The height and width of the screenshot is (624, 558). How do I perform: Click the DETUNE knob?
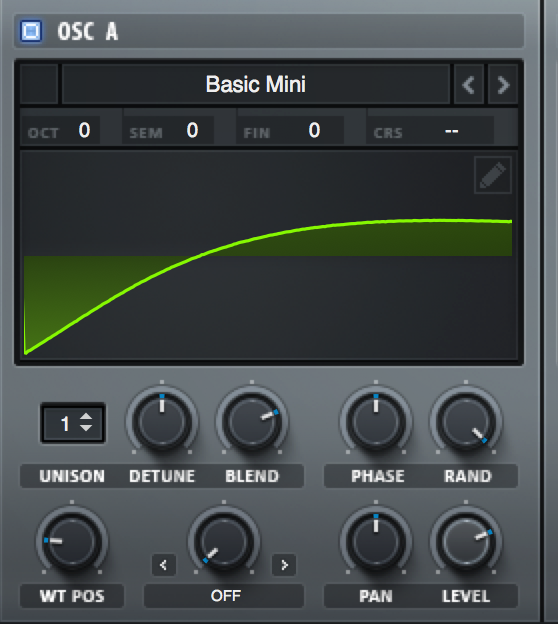(162, 421)
